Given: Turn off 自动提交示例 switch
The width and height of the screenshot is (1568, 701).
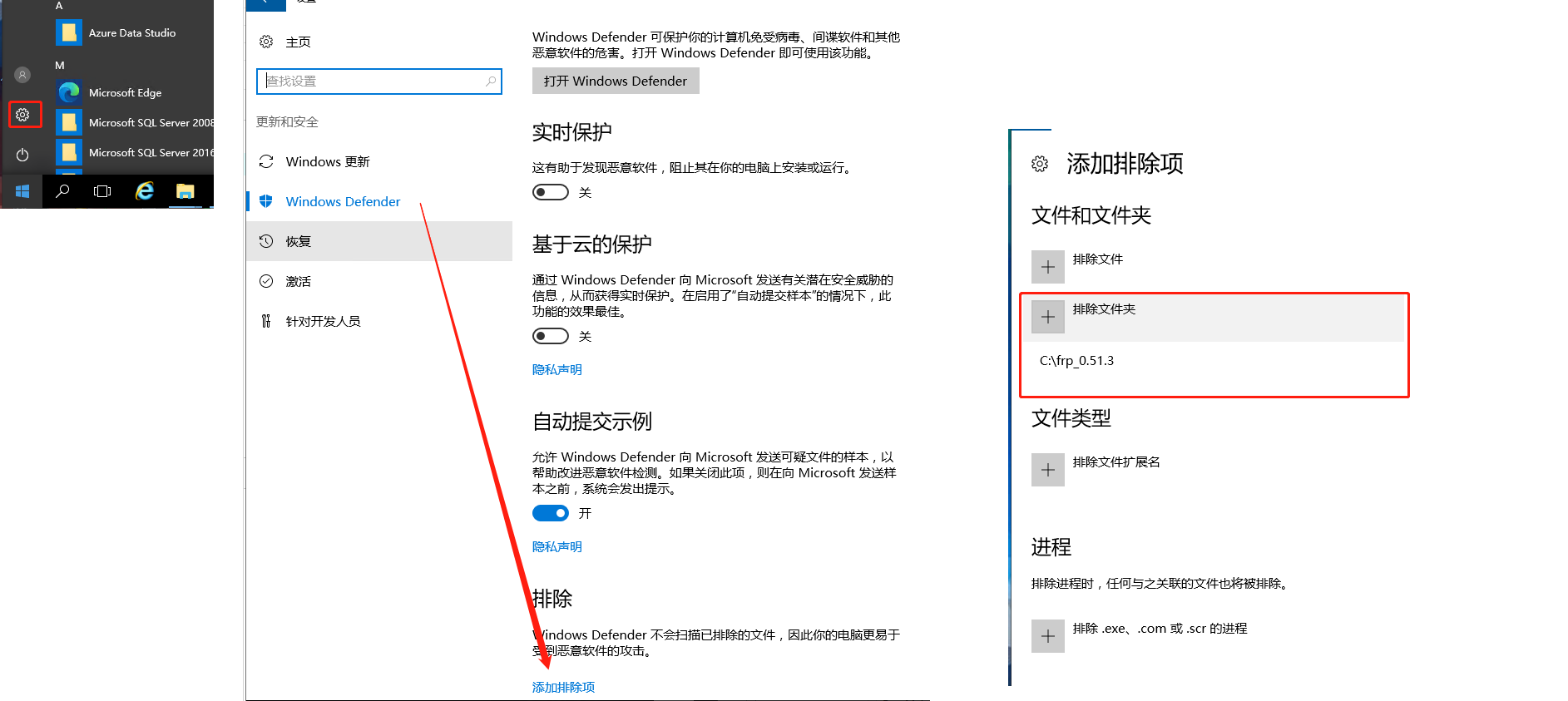Looking at the screenshot, I should click(x=550, y=514).
